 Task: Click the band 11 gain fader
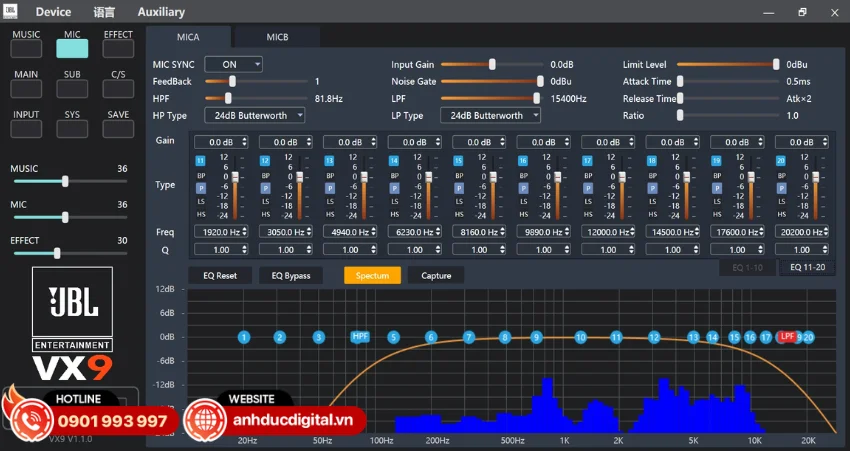pos(235,177)
